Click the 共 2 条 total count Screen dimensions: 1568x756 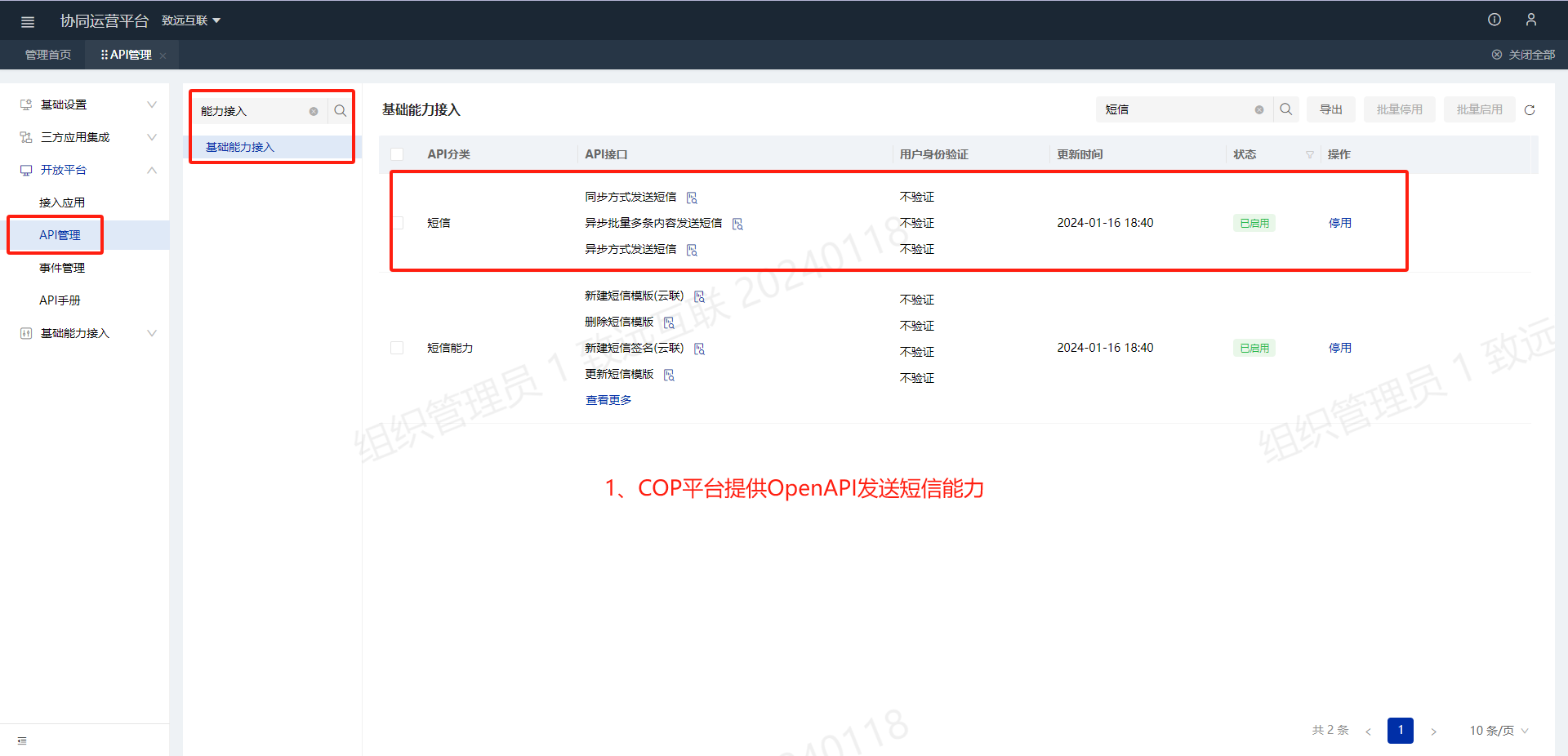tap(1330, 730)
